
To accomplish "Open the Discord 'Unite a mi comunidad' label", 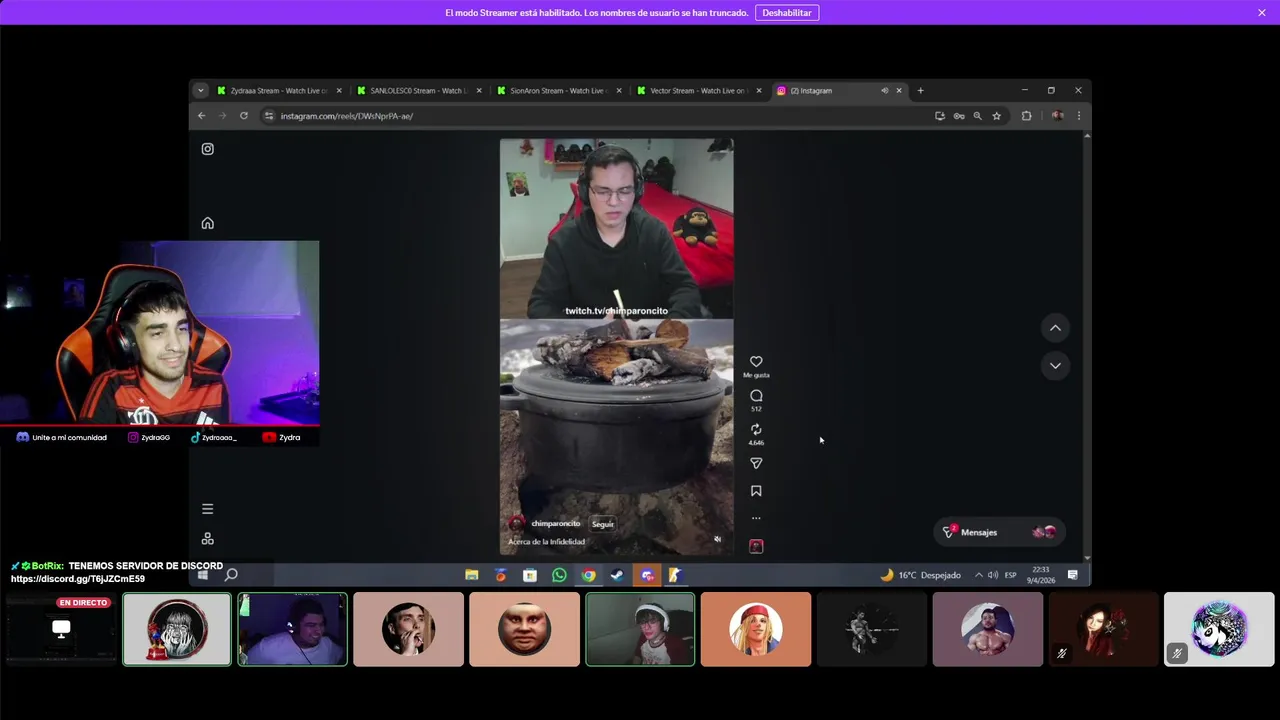I will tap(61, 437).
